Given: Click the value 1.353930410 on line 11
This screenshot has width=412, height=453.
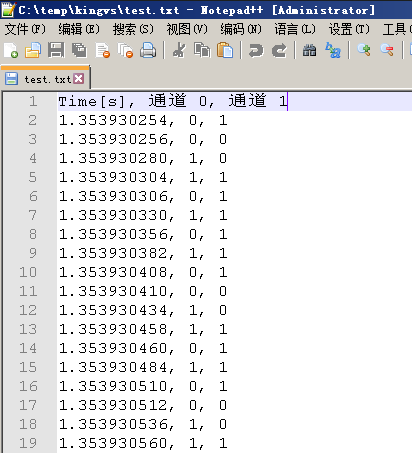Looking at the screenshot, I should (113, 291).
